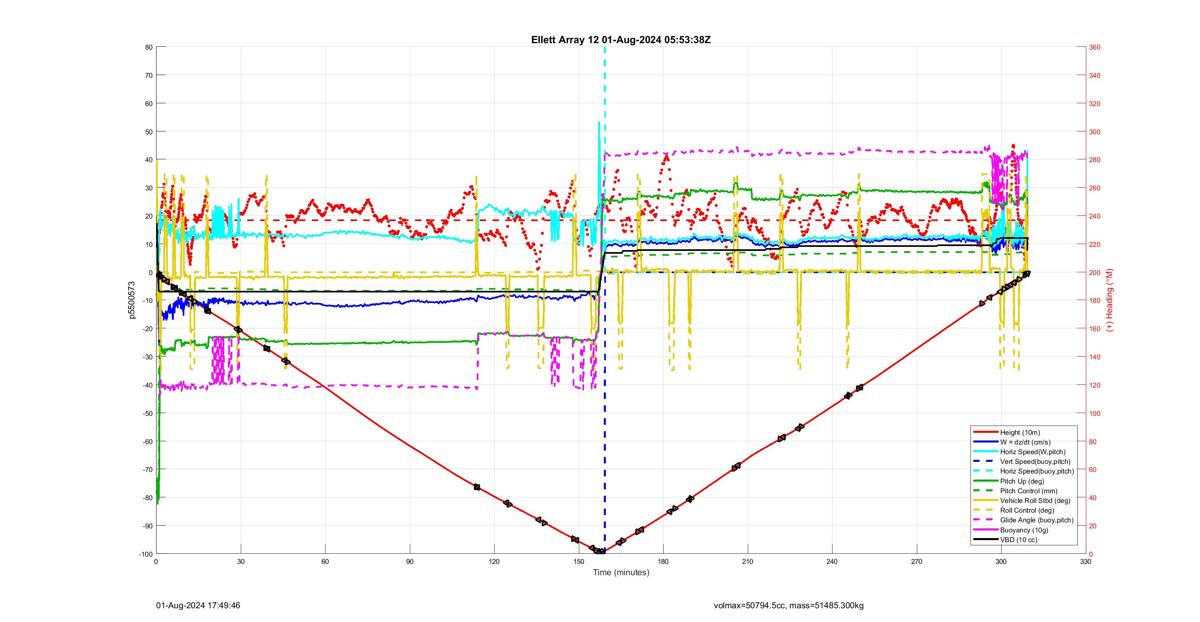
Task: Click the plot title "Ellett Array 12 01-Aug-2024 05:53:38Z"
Action: coord(620,39)
